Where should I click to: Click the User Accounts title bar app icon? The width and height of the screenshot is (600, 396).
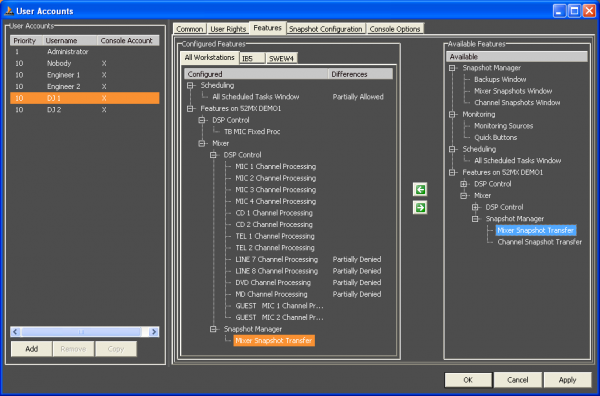pyautogui.click(x=8, y=11)
